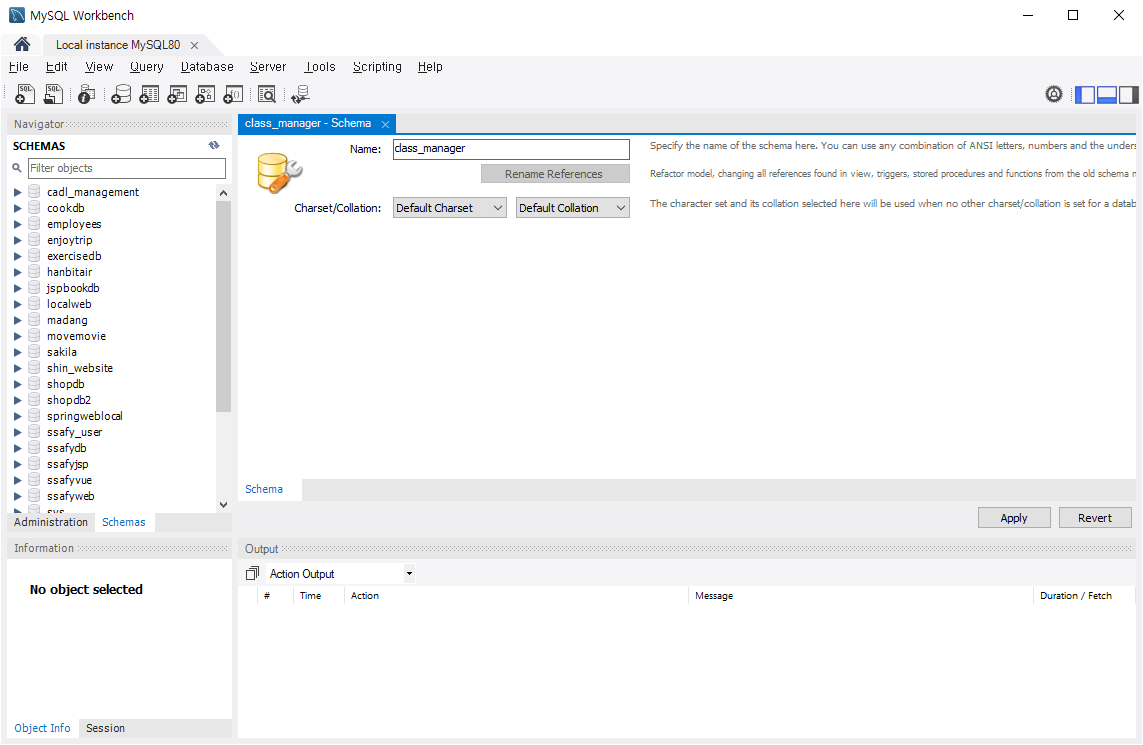This screenshot has width=1143, height=745.
Task: Open the Query menu
Action: (147, 66)
